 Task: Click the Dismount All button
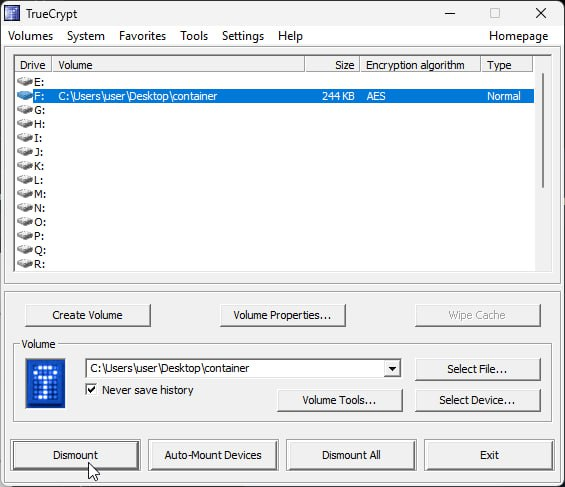351,455
